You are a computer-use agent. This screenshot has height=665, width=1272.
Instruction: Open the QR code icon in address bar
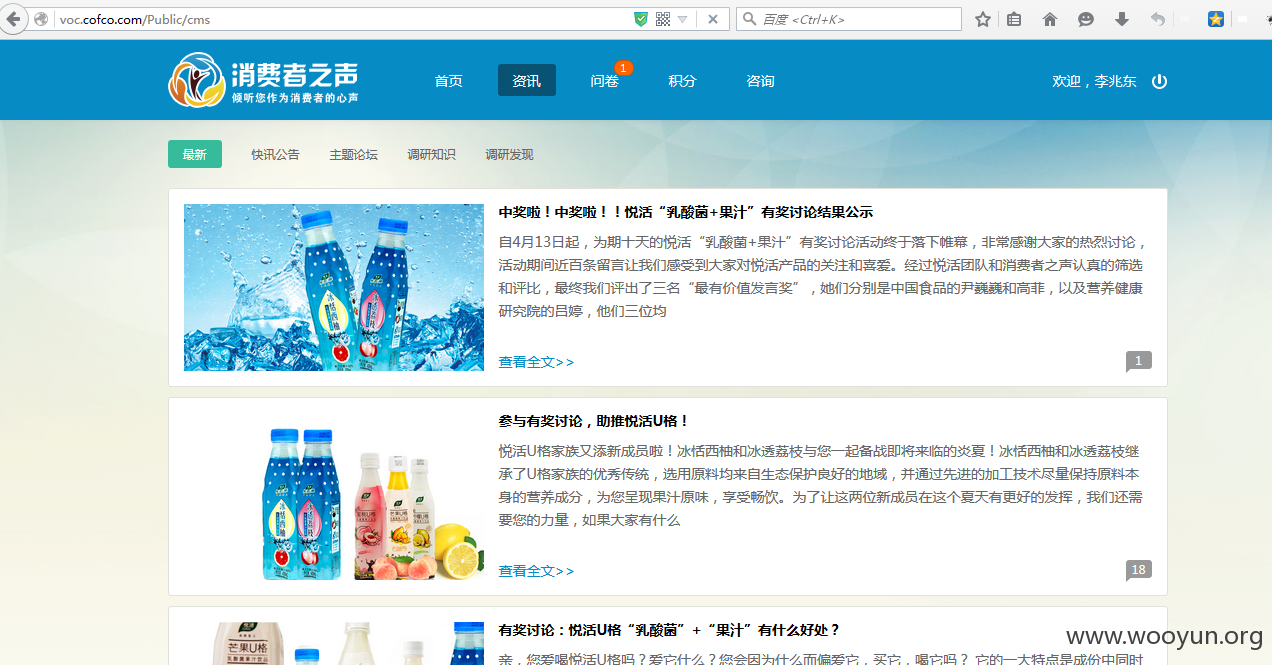click(x=663, y=19)
